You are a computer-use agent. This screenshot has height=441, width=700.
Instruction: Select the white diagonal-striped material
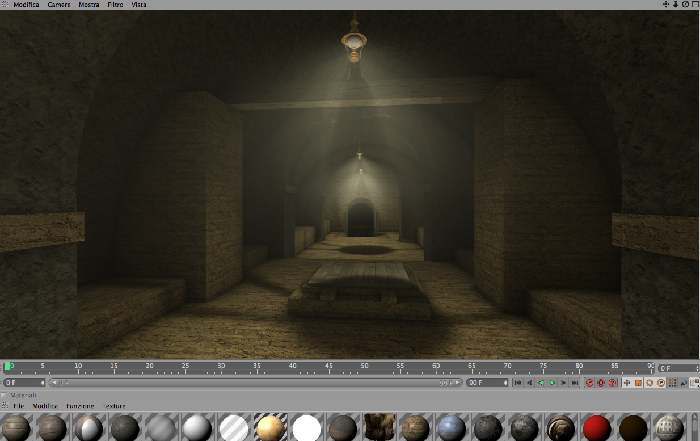click(x=233, y=427)
